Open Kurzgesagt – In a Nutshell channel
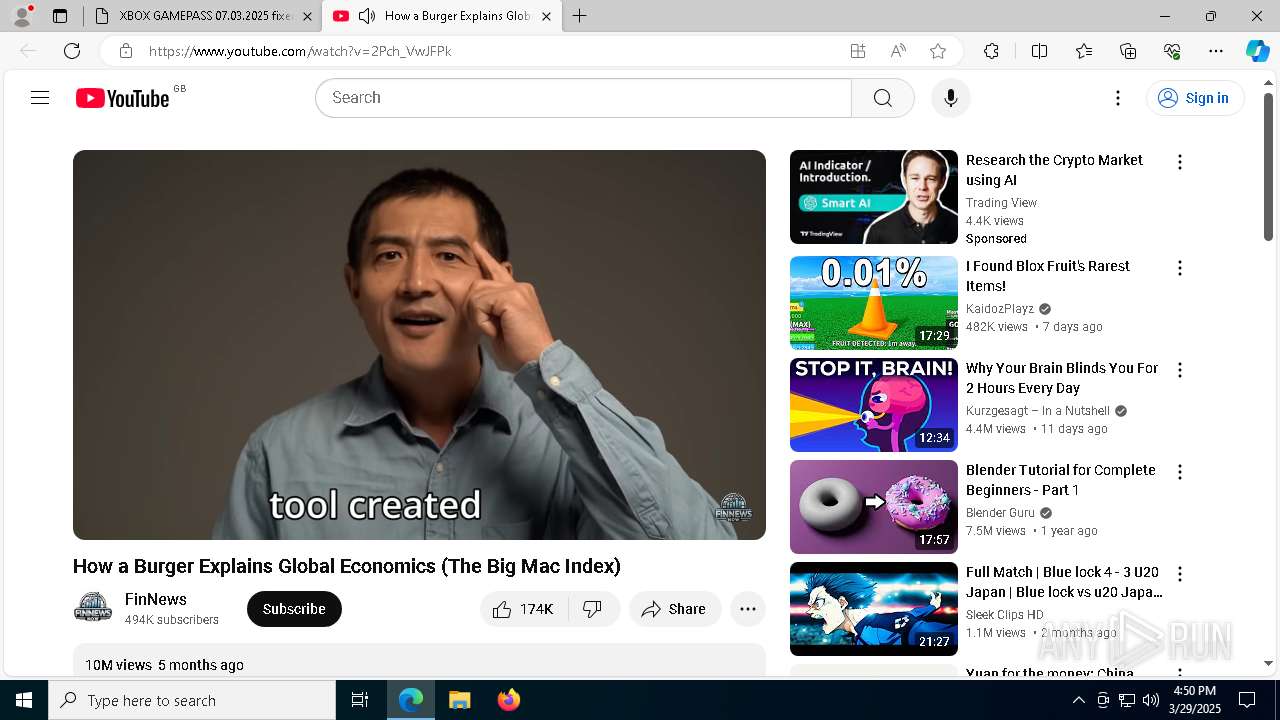The width and height of the screenshot is (1280, 720). 1038,411
